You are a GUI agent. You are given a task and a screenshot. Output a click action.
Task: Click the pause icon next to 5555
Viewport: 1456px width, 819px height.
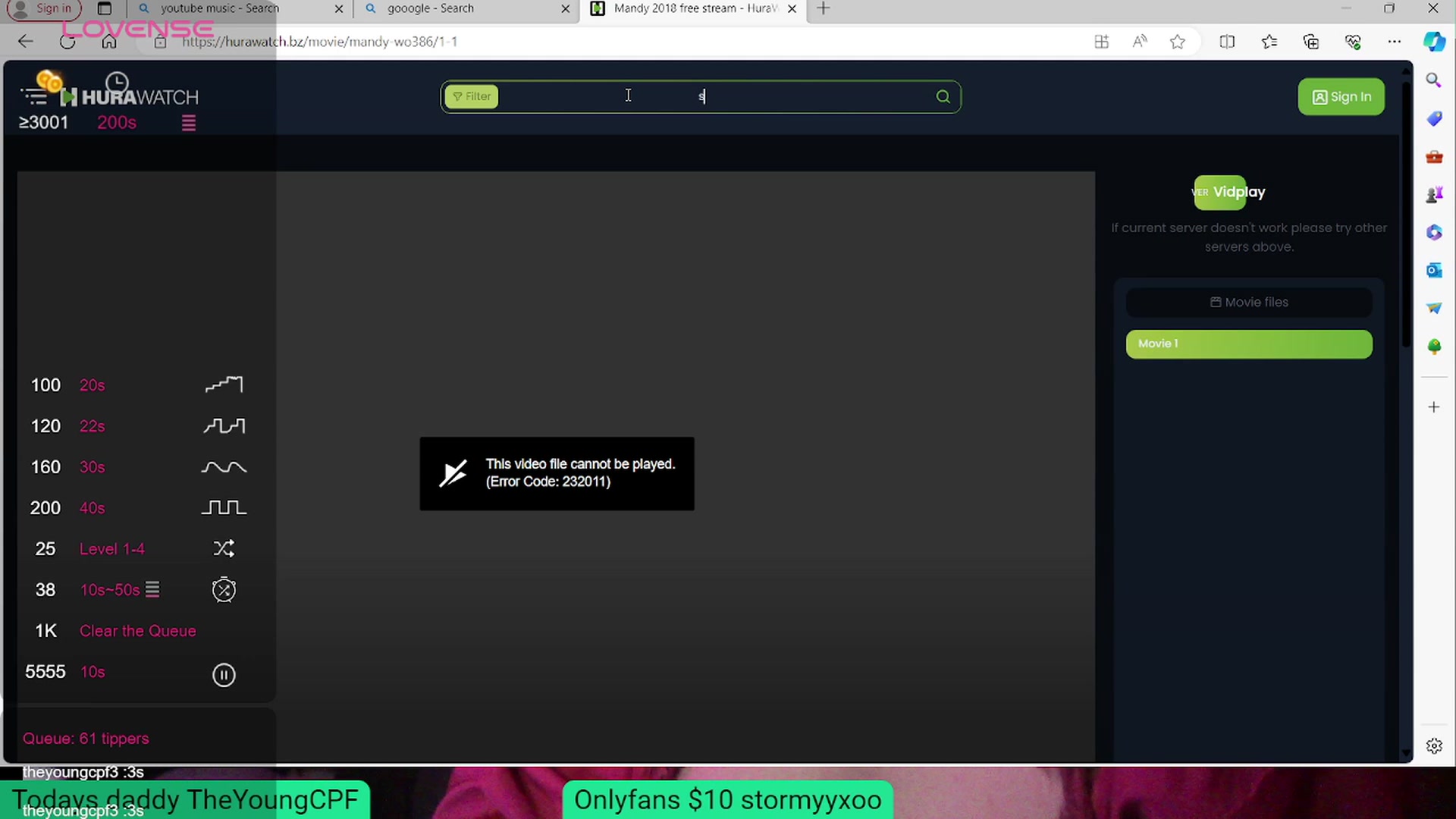tap(224, 674)
